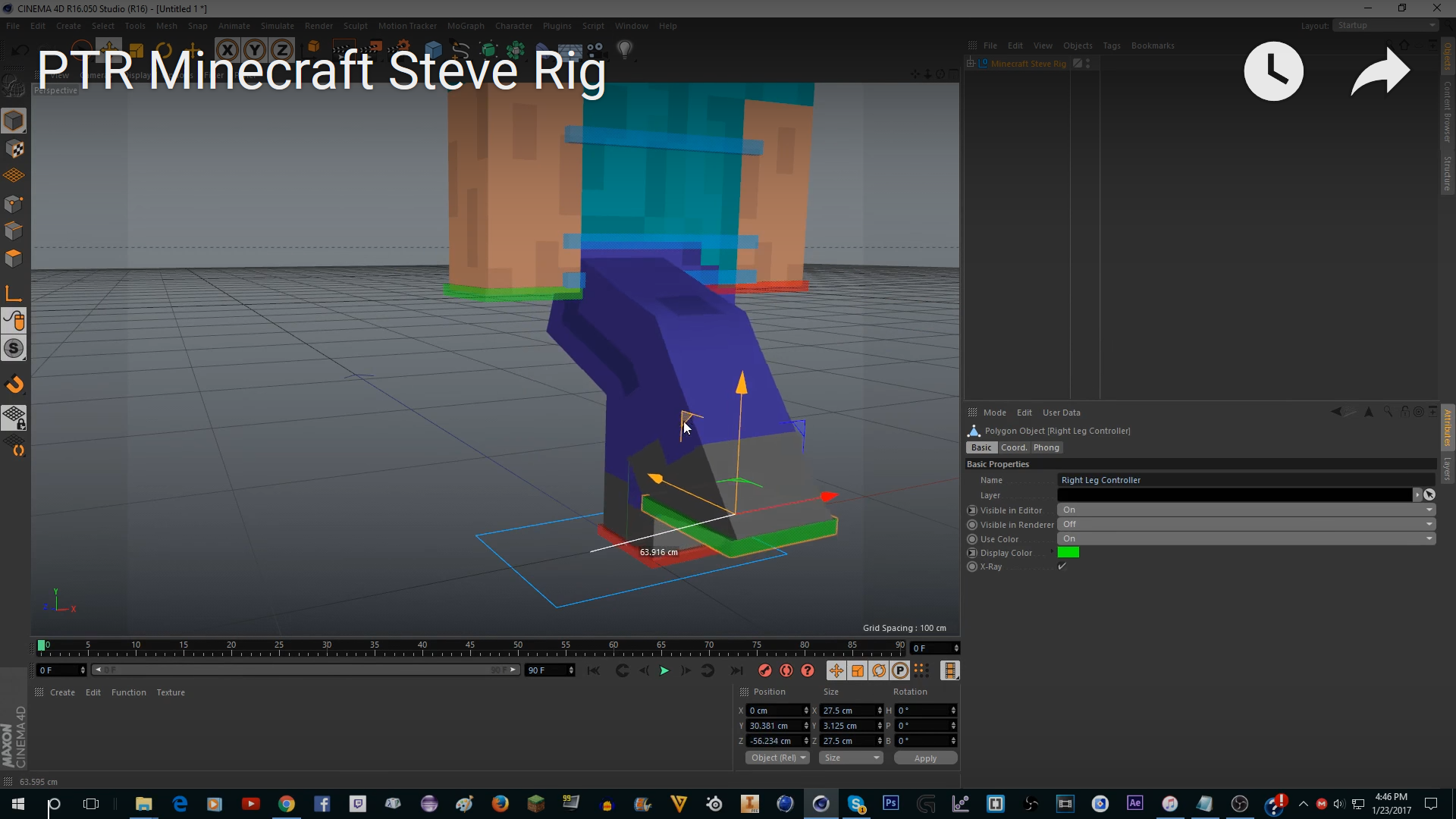Open Size mode dropdown in coordinates

pos(851,758)
